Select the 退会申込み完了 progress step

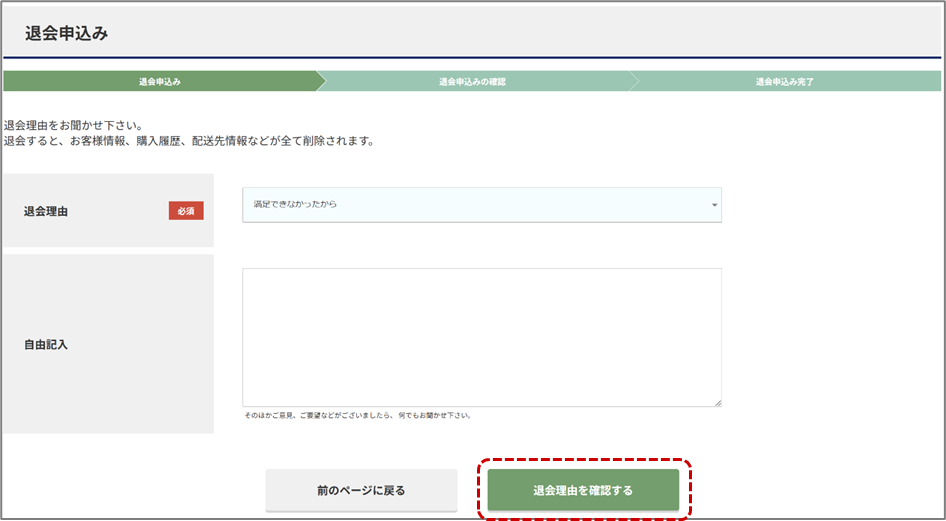coord(784,81)
